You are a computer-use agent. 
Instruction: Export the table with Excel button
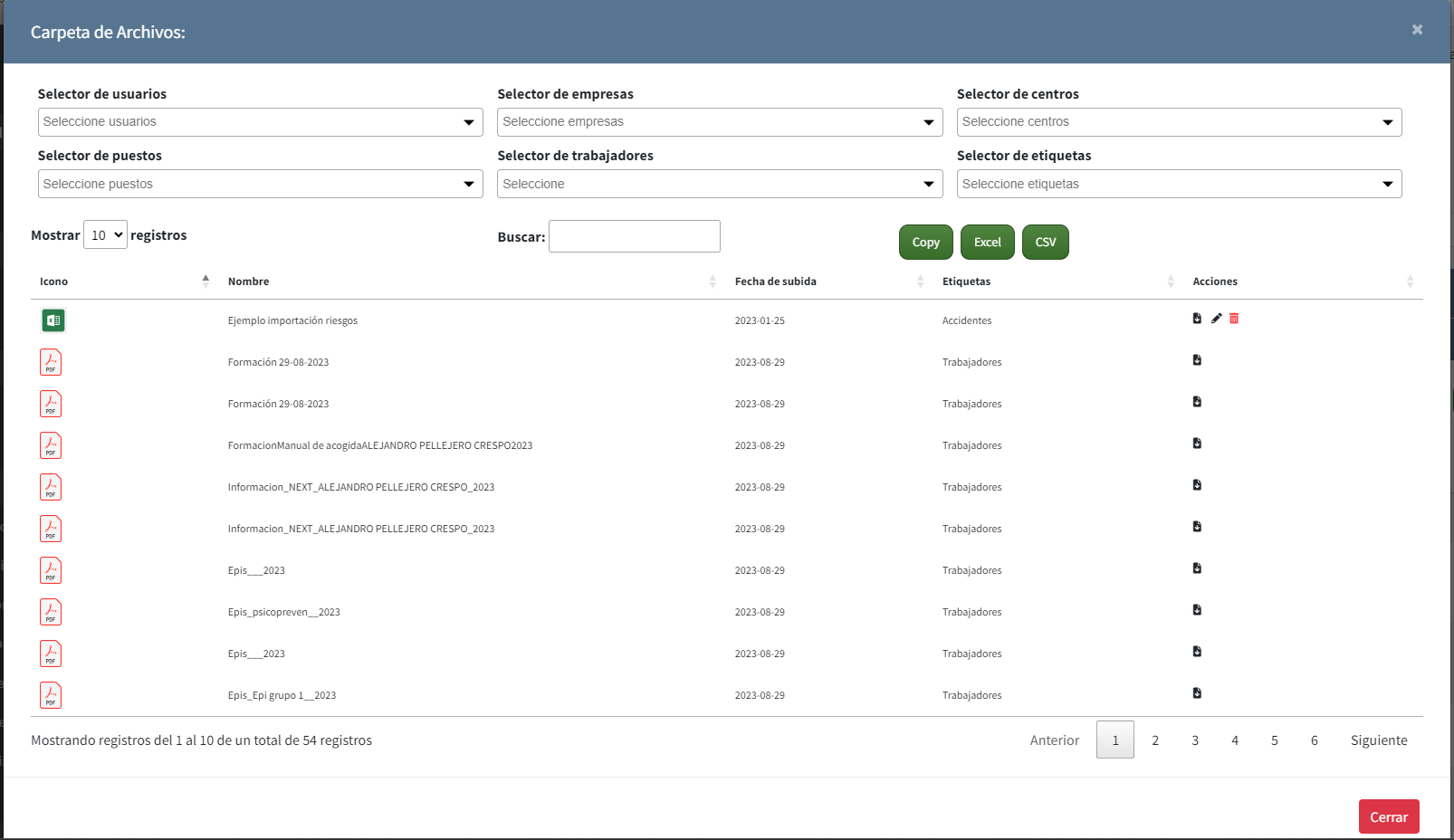988,242
